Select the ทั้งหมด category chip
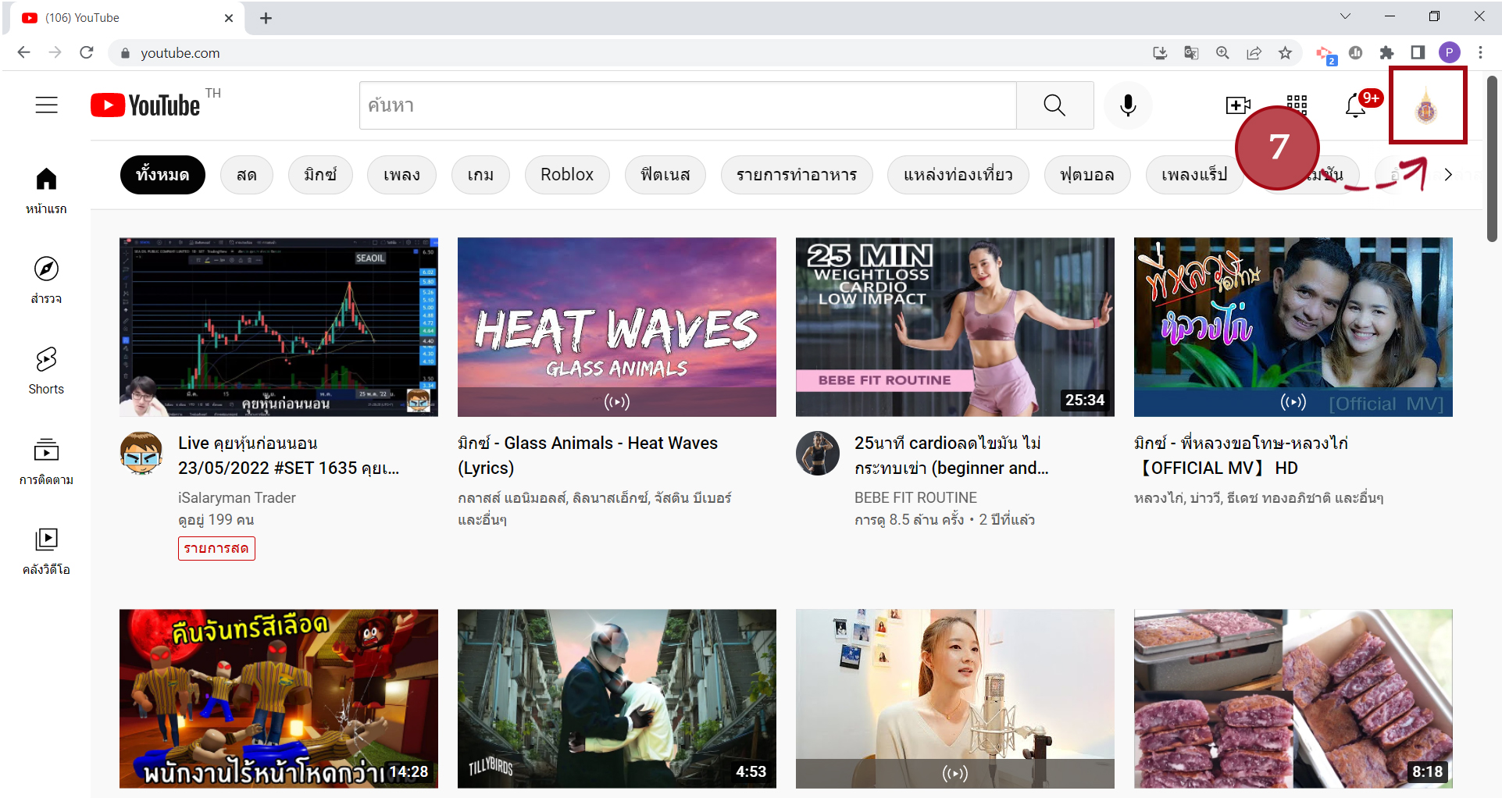Screen dimensions: 1502x812 [162, 174]
